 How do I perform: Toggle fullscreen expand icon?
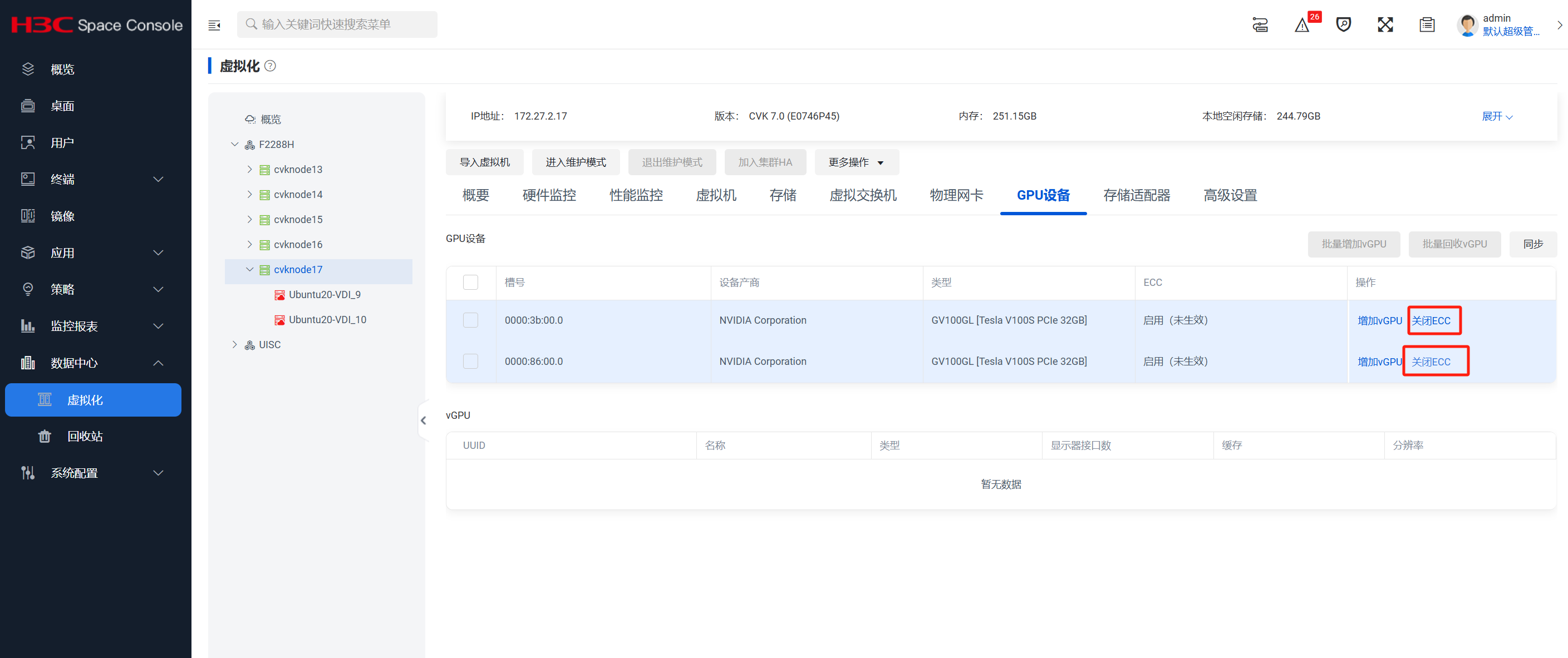[x=1385, y=25]
